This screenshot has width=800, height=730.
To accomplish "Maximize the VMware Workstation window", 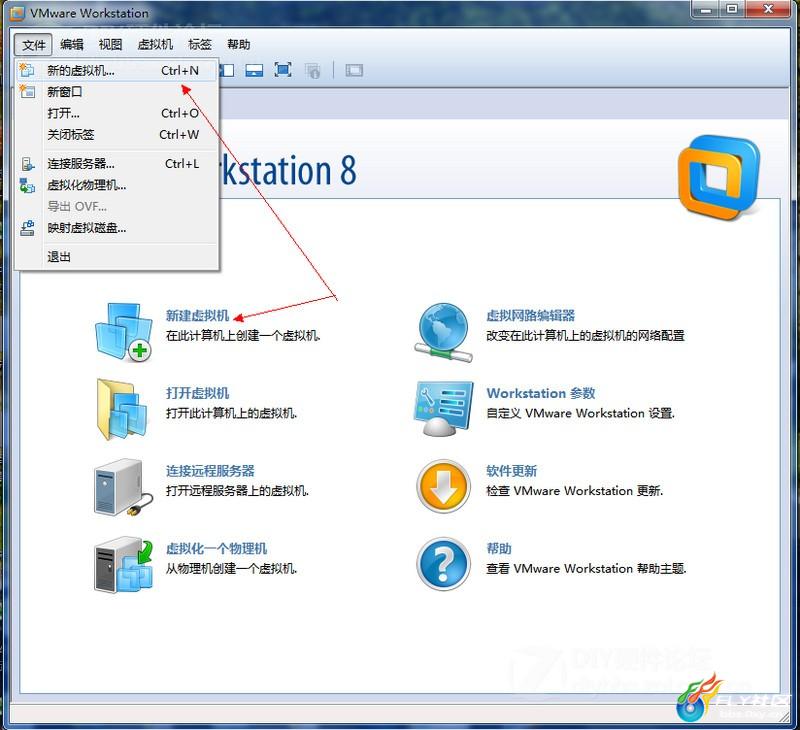I will [x=732, y=9].
